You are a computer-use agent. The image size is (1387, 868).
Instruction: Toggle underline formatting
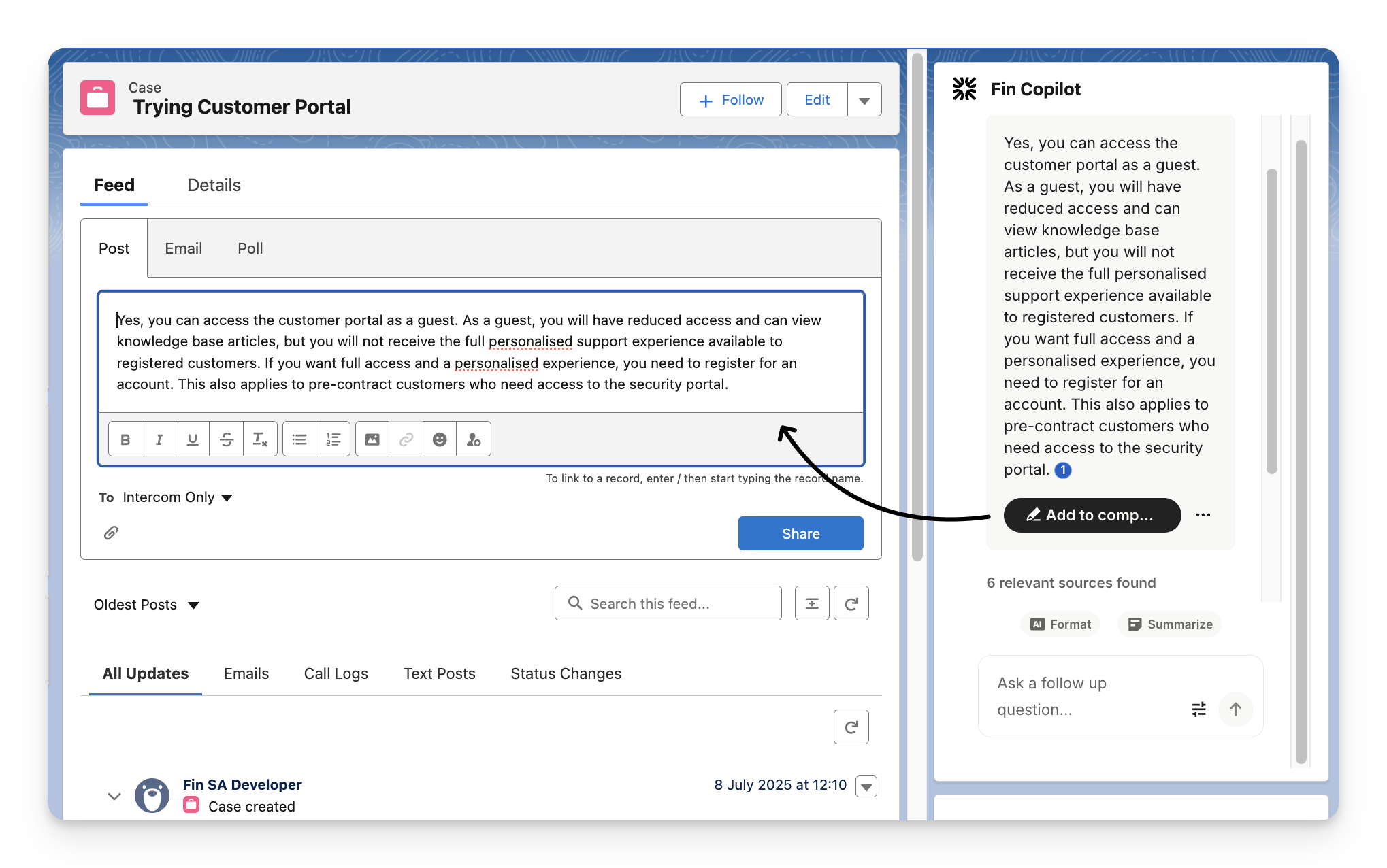(193, 439)
